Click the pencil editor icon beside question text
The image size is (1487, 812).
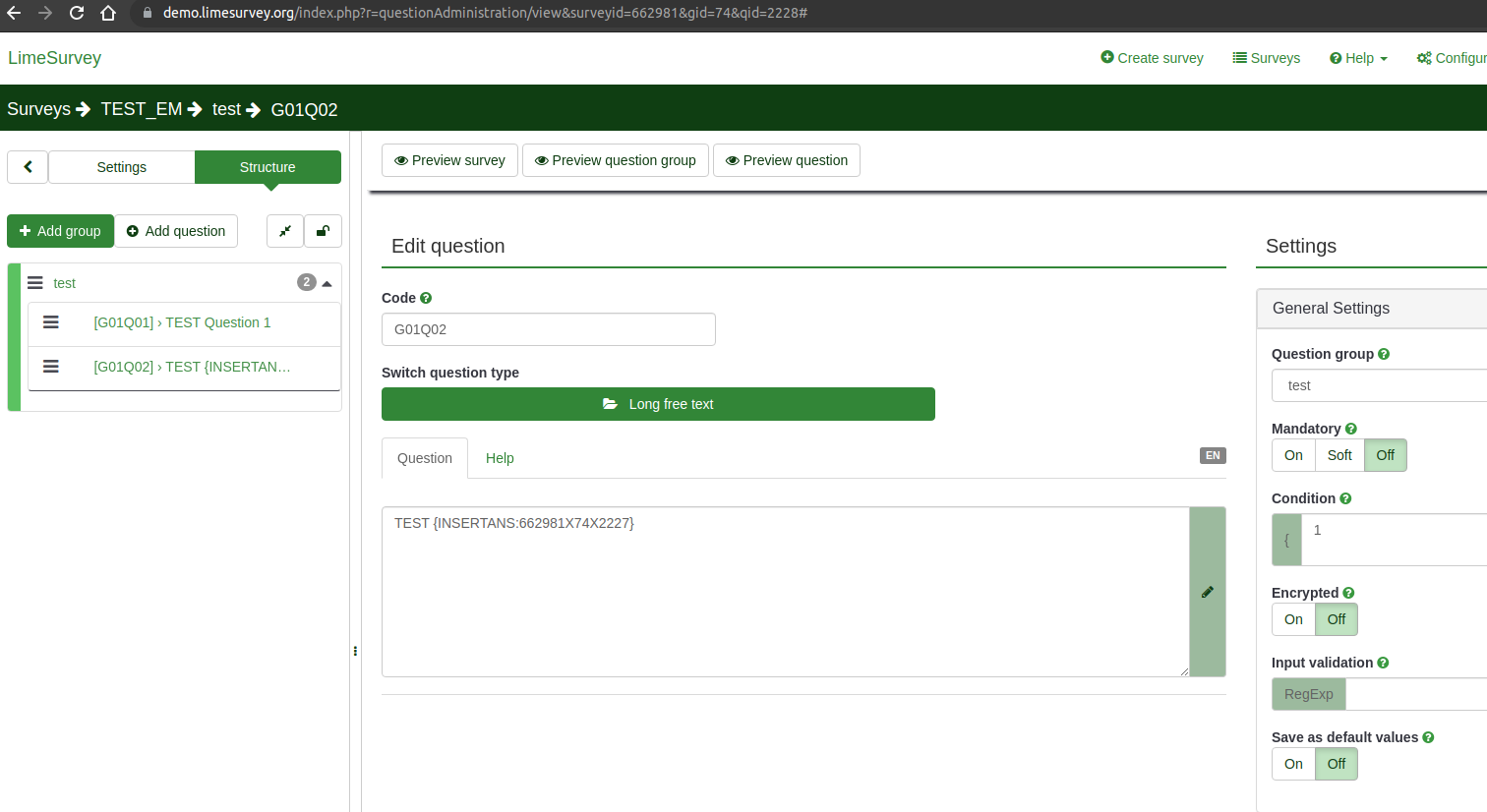[1207, 592]
